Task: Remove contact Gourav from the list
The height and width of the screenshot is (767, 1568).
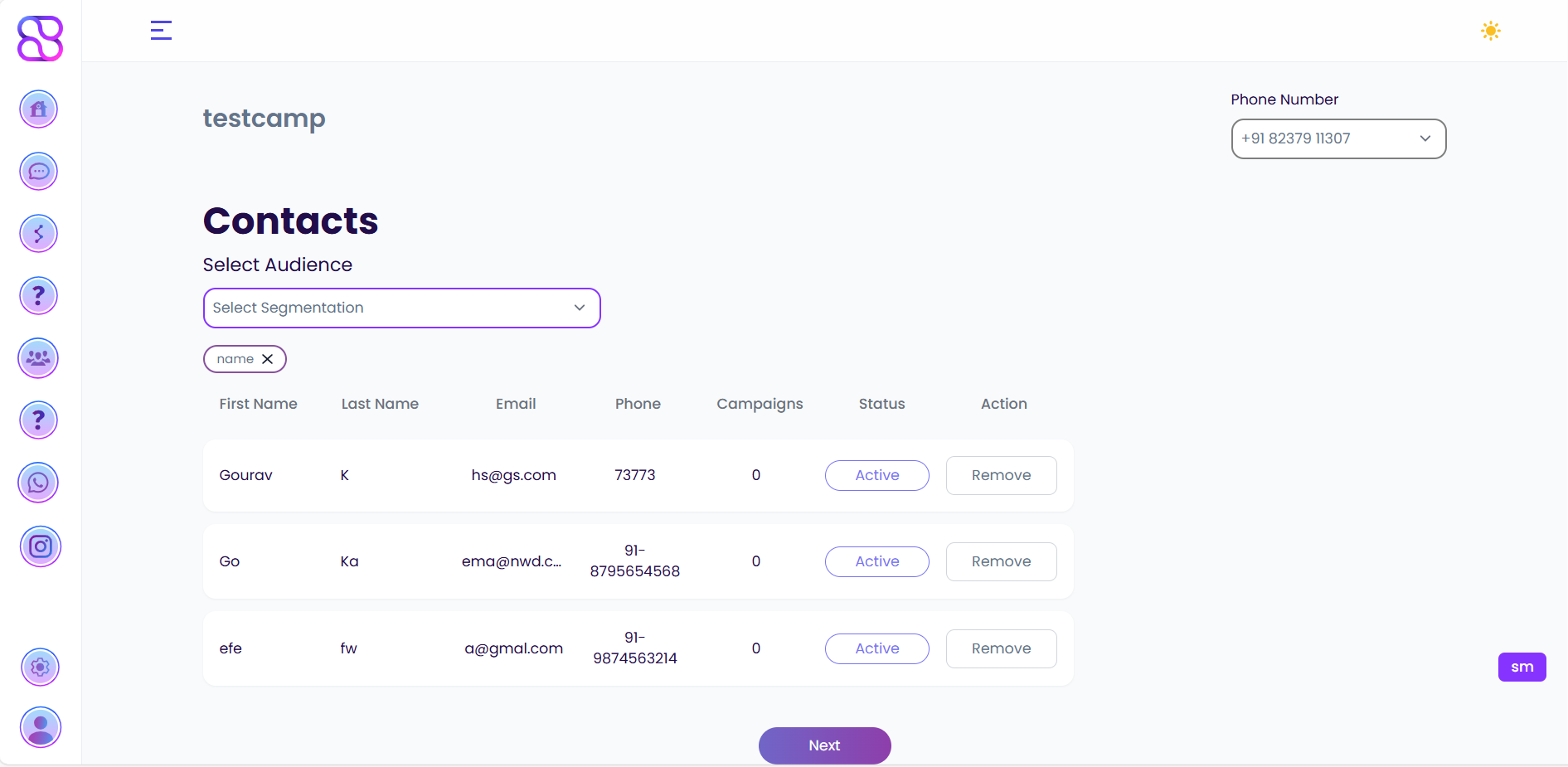Action: (1001, 475)
